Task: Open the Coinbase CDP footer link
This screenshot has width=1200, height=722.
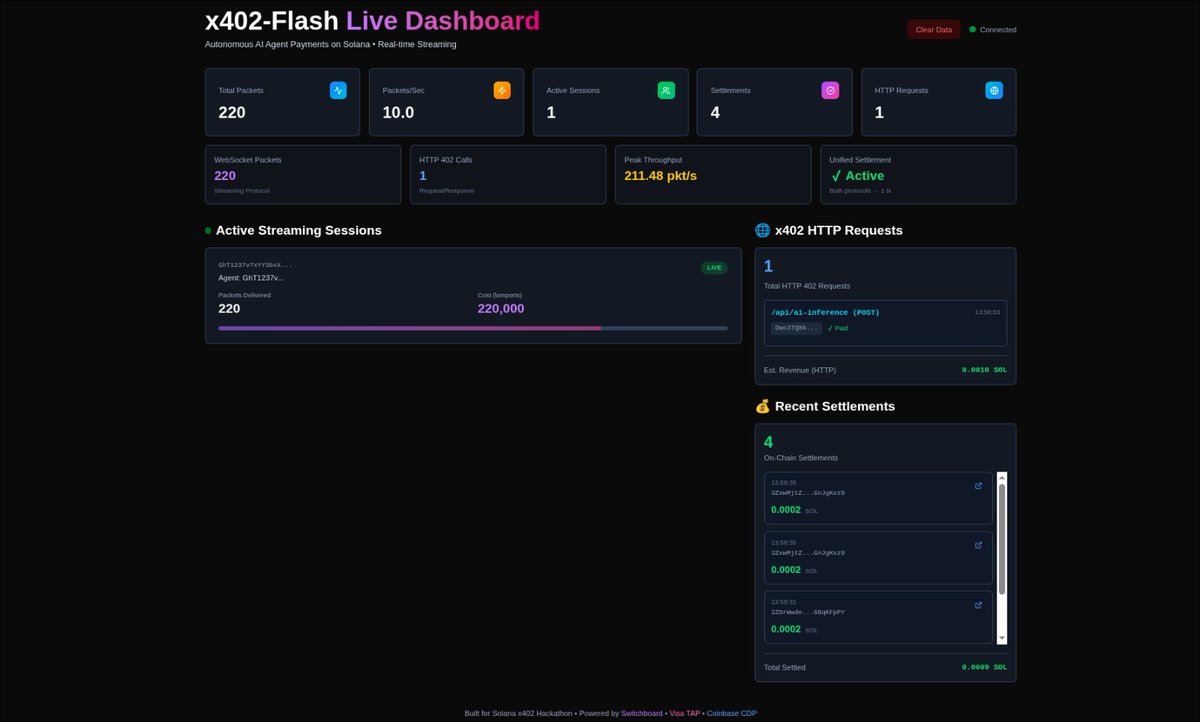Action: pos(732,713)
